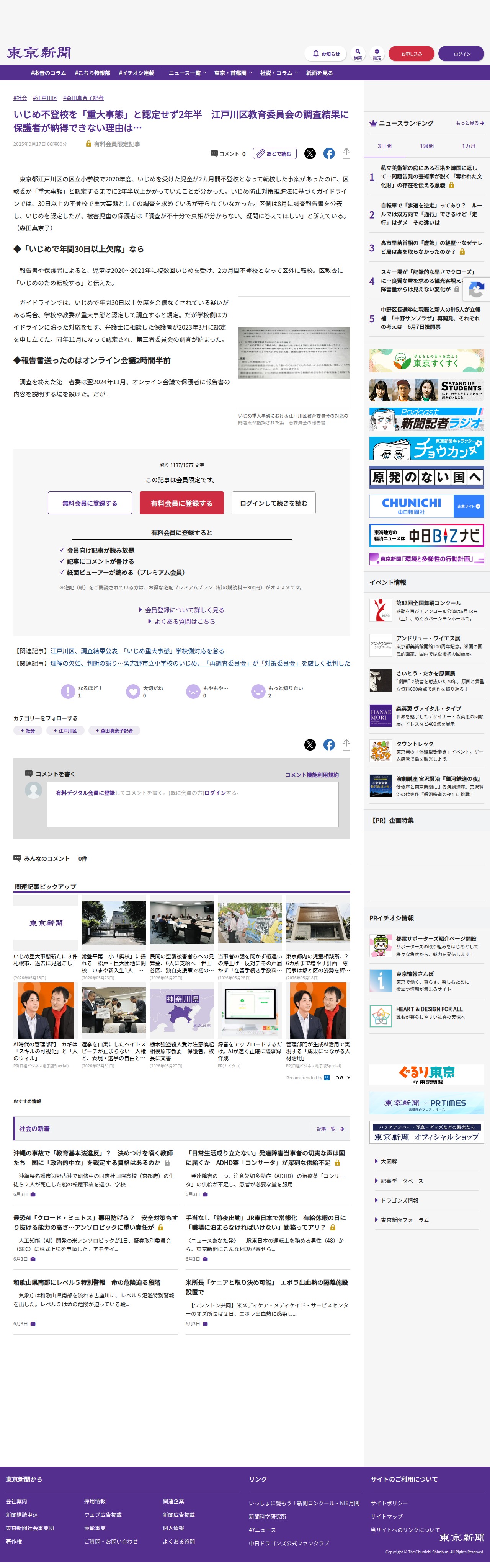Click the reCAPTCHA badge icon
Viewport: 490px width, 1568px height.
(477, 290)
